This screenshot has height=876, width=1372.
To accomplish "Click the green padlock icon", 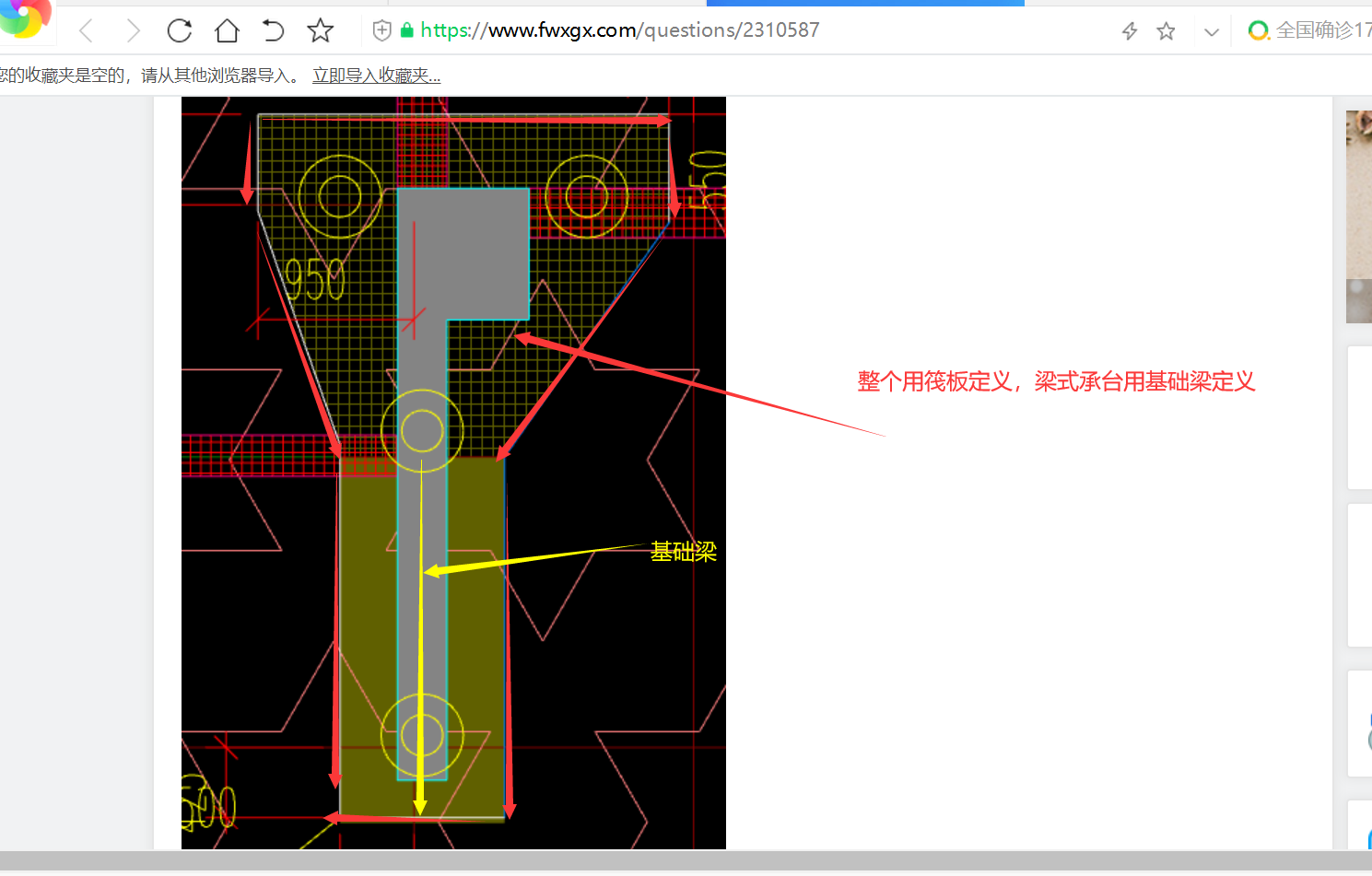I will 406,30.
